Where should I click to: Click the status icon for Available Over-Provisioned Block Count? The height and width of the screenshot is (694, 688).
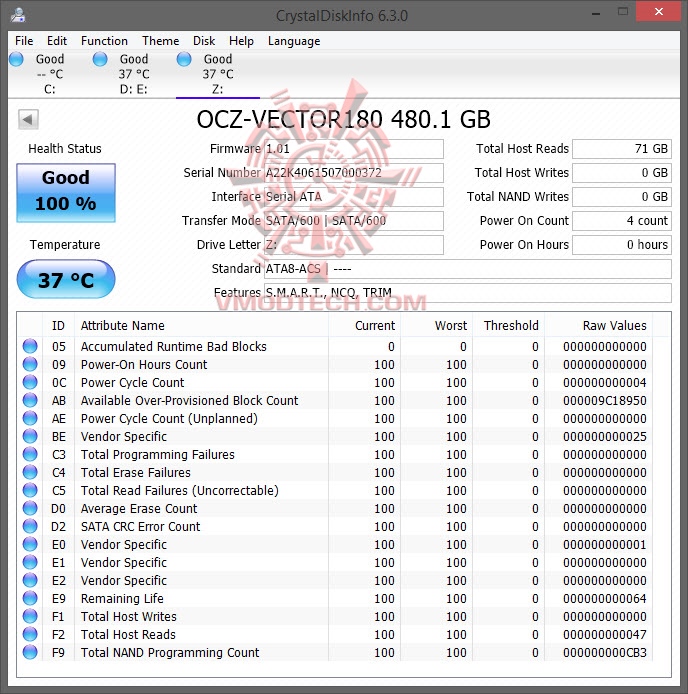(x=30, y=400)
